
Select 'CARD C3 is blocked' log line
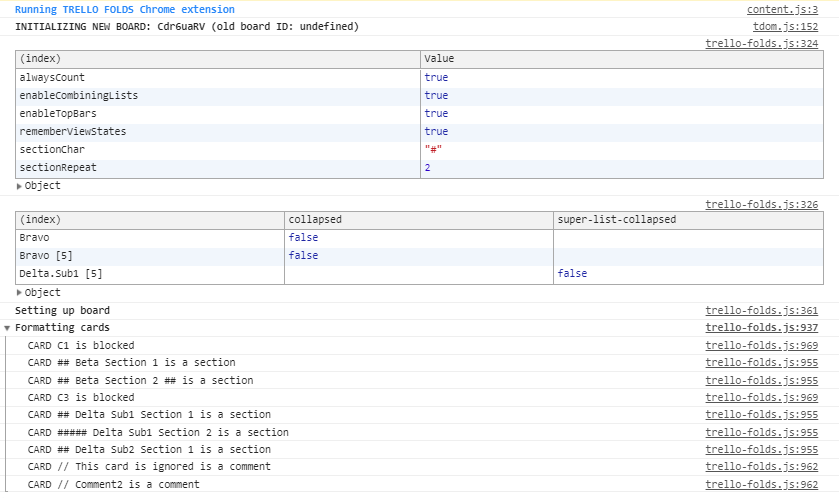click(x=81, y=397)
